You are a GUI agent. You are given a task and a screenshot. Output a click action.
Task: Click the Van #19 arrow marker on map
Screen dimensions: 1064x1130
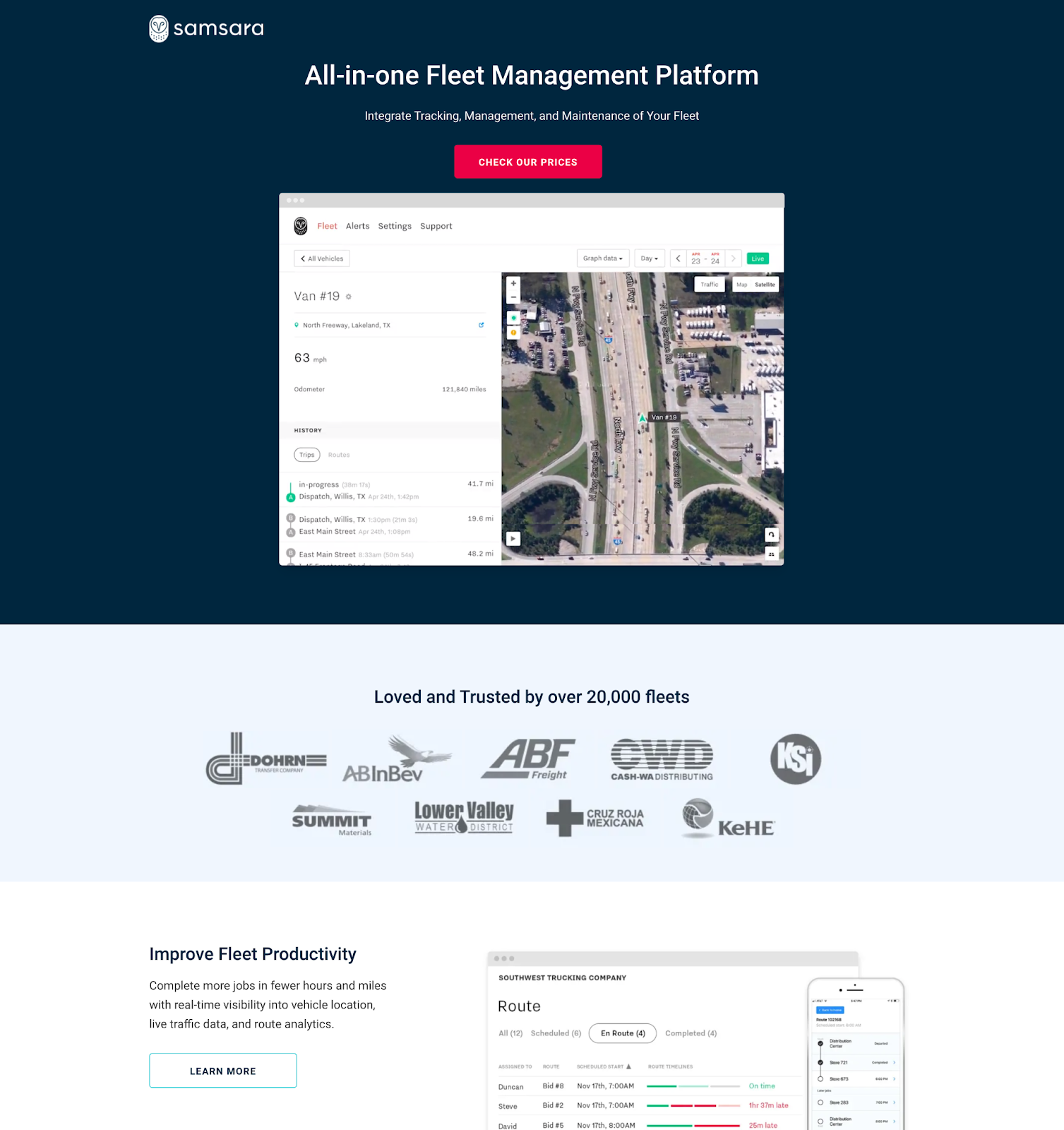pyautogui.click(x=642, y=418)
